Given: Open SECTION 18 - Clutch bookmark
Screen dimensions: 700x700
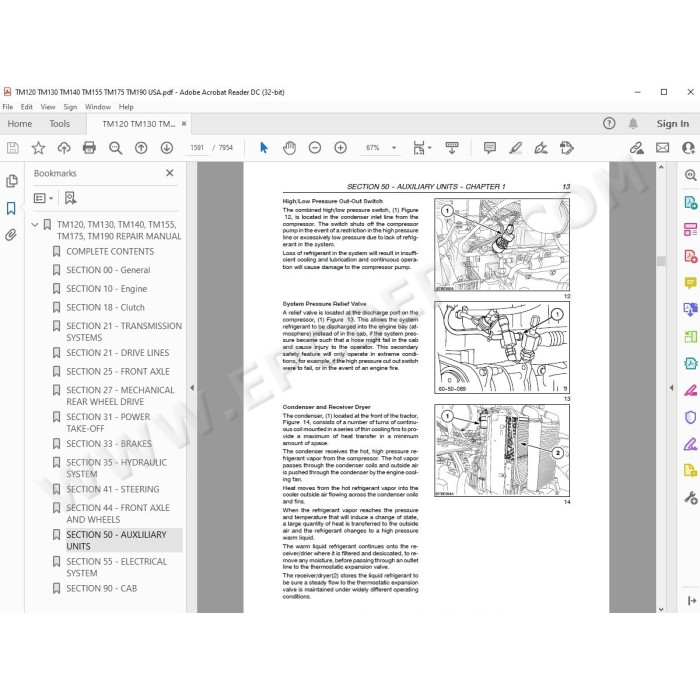Looking at the screenshot, I should click(105, 308).
